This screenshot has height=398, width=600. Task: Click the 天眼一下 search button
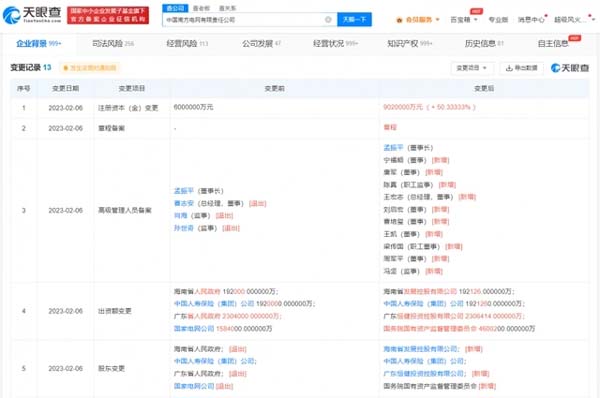click(354, 20)
